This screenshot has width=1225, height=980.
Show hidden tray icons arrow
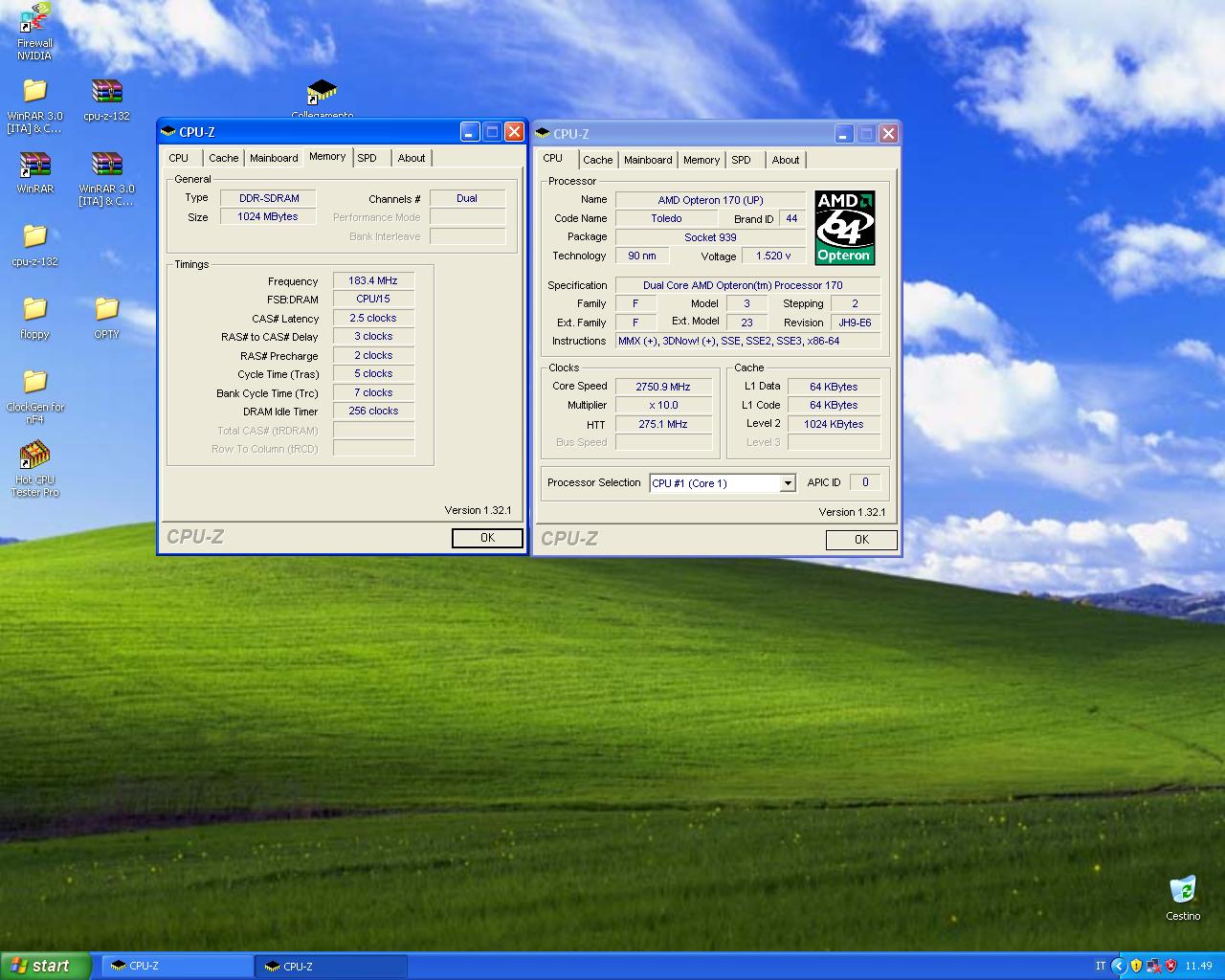click(x=1118, y=966)
